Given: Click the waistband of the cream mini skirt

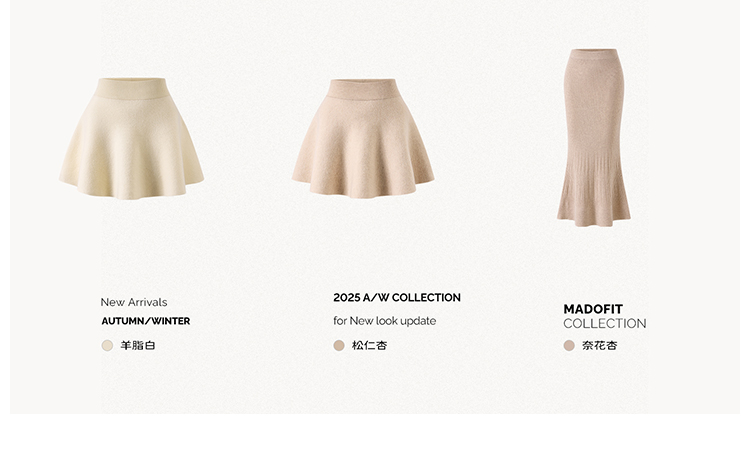Looking at the screenshot, I should (132, 88).
